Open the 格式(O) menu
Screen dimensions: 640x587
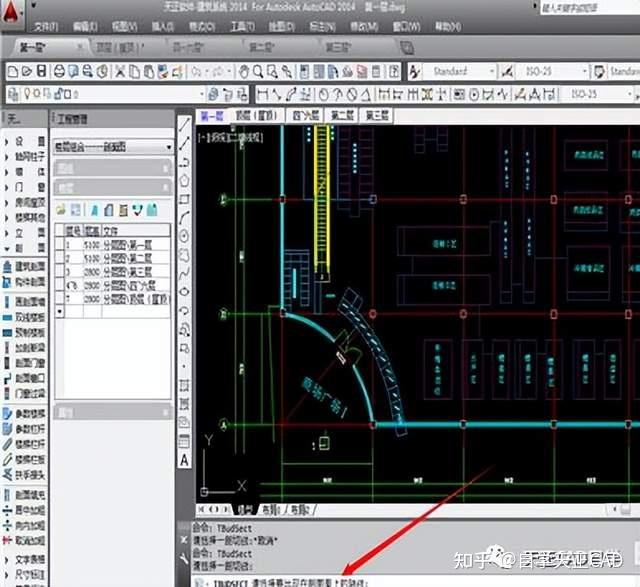[x=202, y=27]
